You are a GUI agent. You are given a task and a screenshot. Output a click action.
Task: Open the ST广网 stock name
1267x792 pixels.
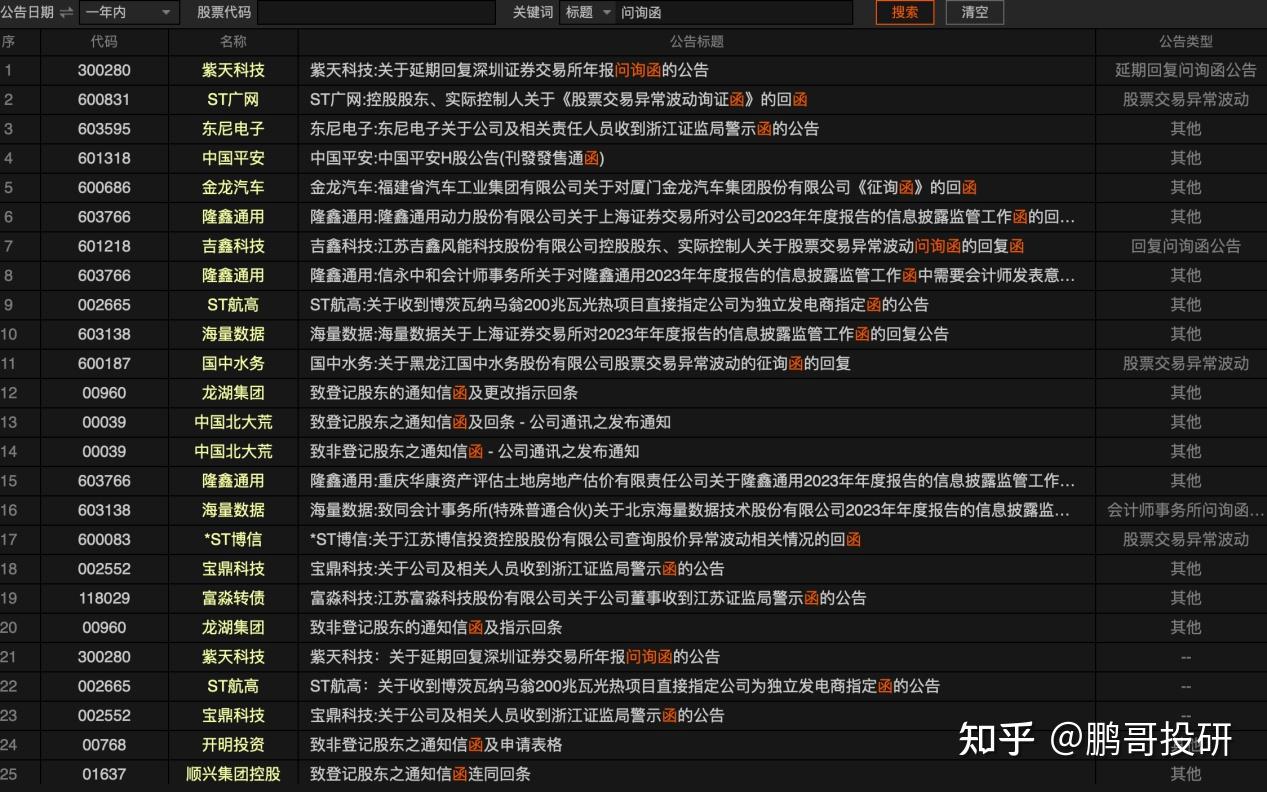click(233, 100)
